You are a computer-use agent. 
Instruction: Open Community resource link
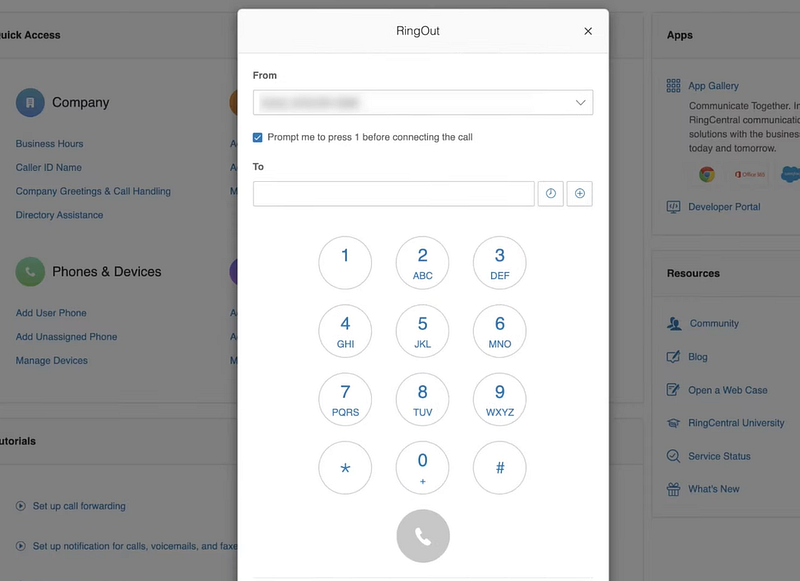(x=714, y=323)
